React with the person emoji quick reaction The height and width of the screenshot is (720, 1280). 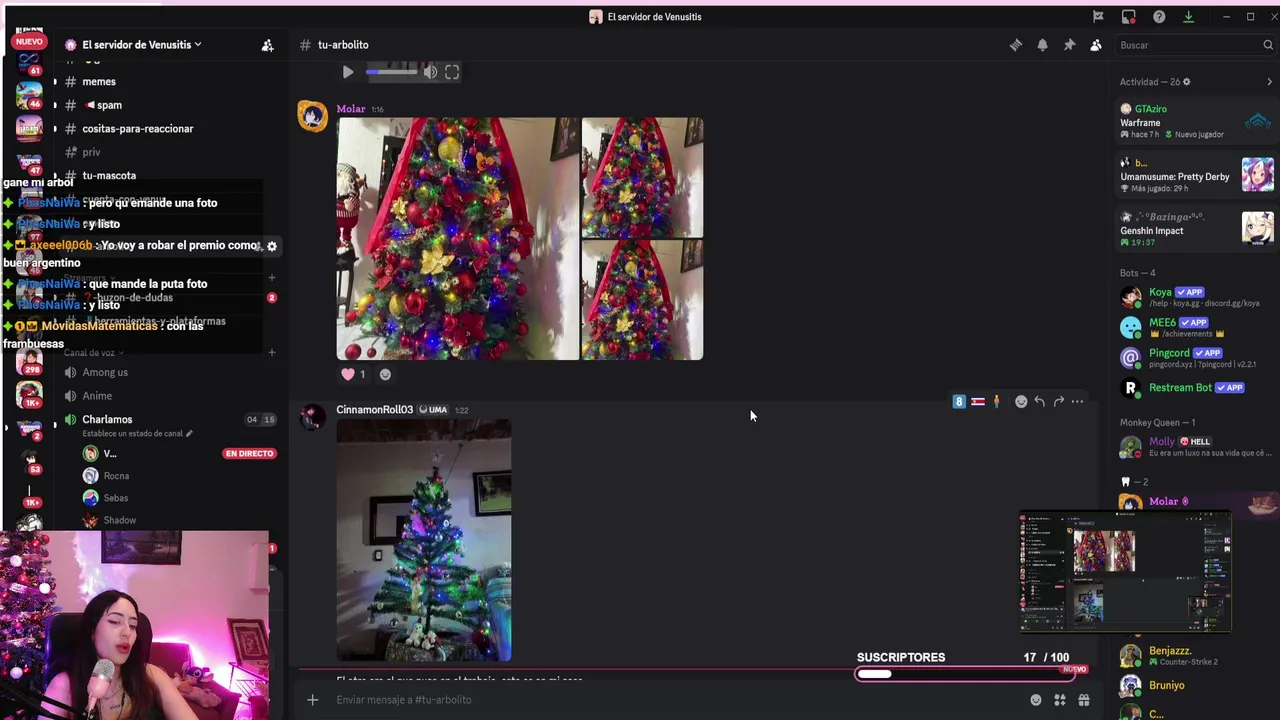click(x=996, y=401)
